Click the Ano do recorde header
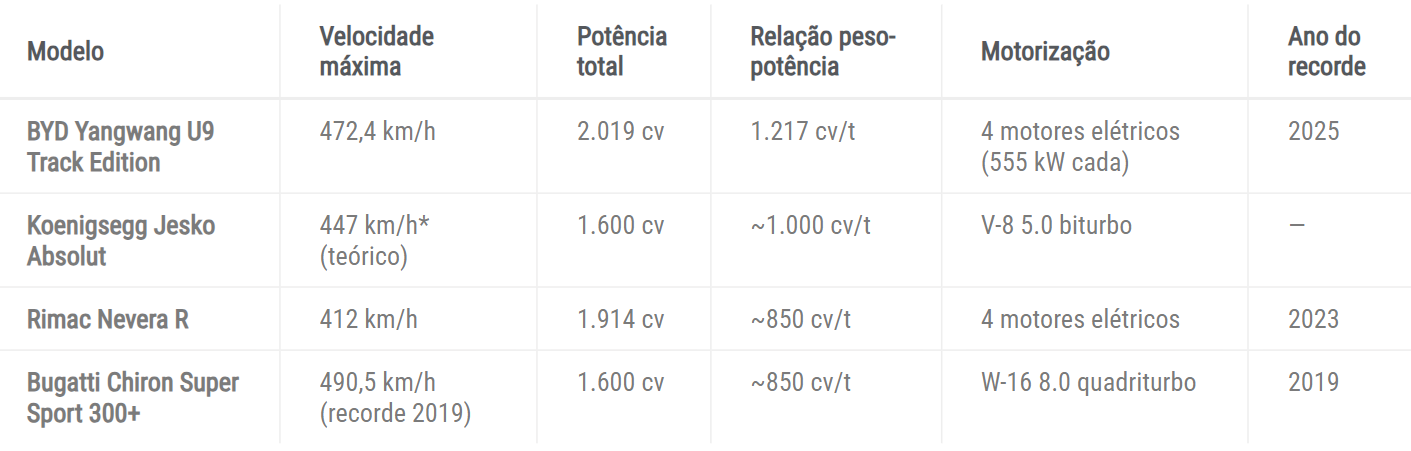Image resolution: width=1411 pixels, height=451 pixels. 1326,51
